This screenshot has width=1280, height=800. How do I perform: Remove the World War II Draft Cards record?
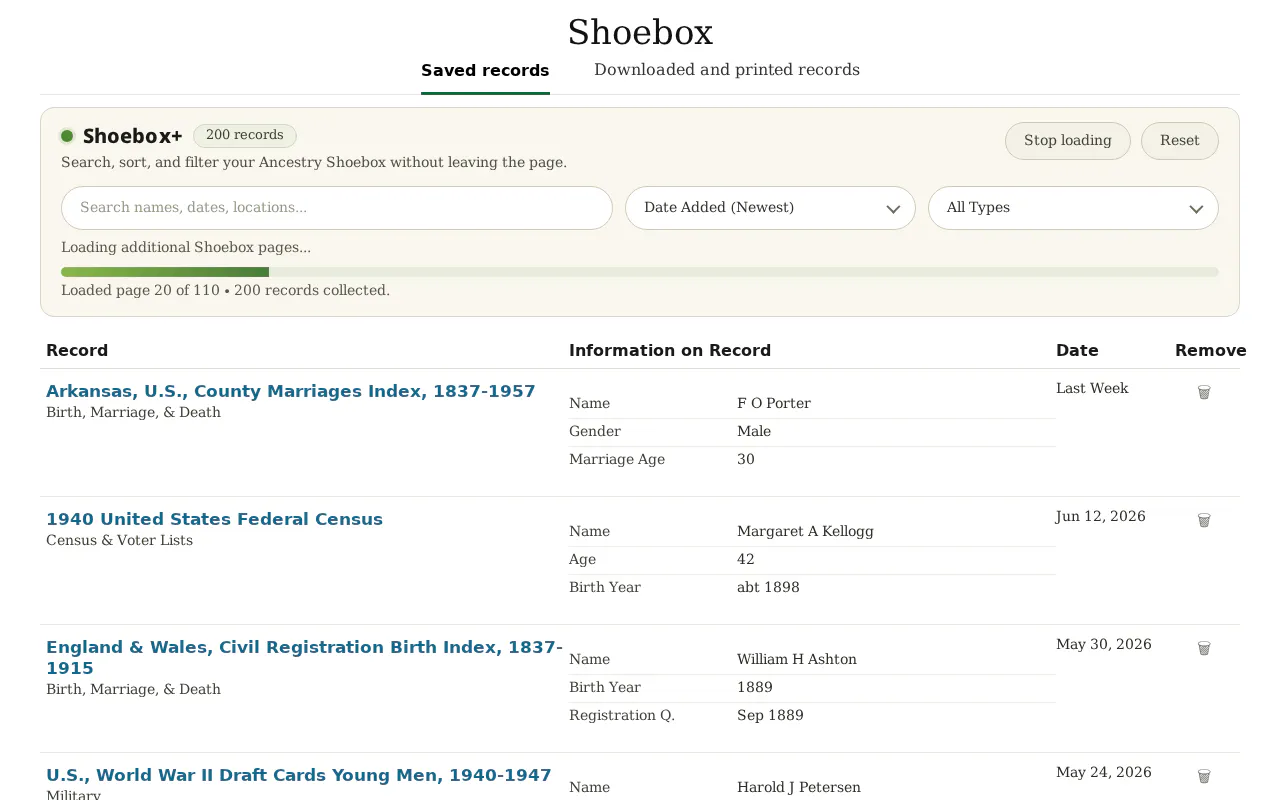(x=1204, y=776)
